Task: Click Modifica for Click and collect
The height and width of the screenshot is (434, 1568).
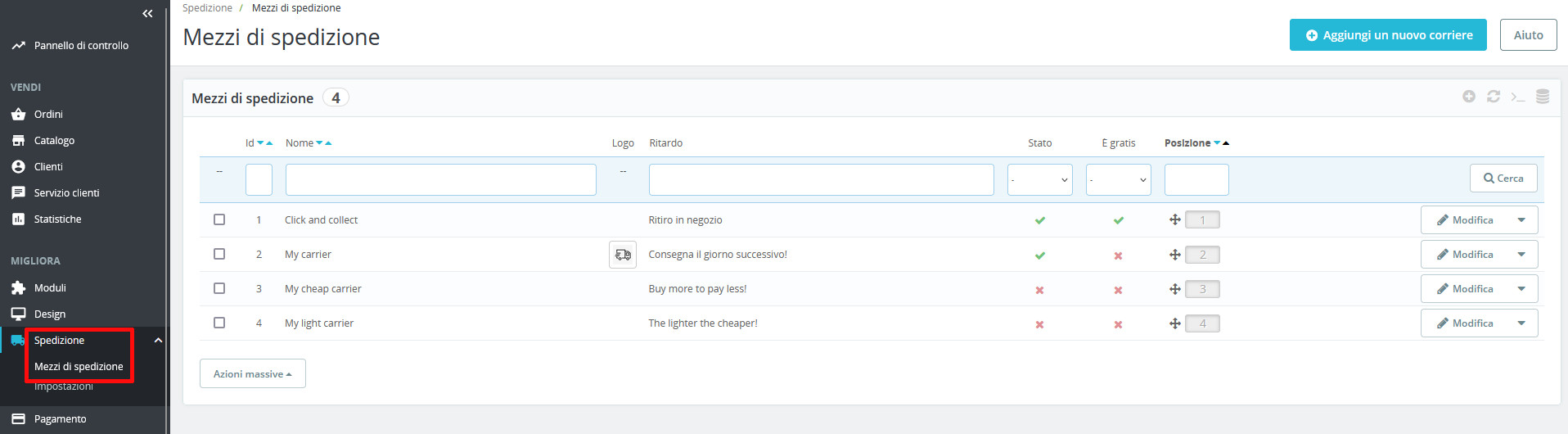Action: [x=1465, y=219]
